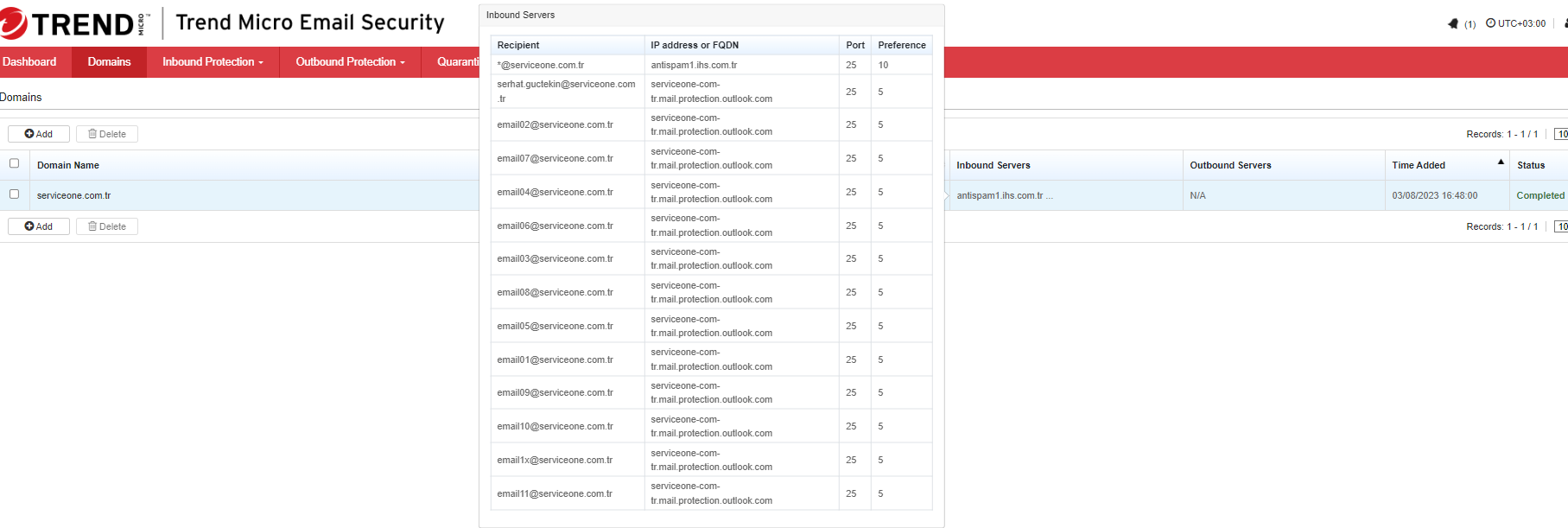1568x528 pixels.
Task: Check the box for the serviceone.com.tr row
Action: 14,194
